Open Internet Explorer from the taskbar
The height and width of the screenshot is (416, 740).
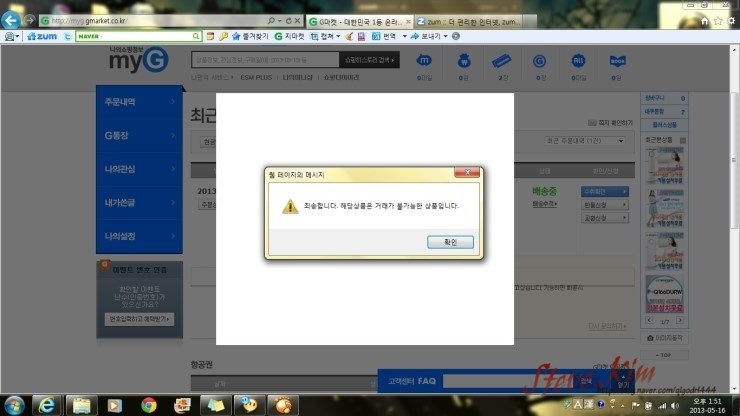[46, 406]
